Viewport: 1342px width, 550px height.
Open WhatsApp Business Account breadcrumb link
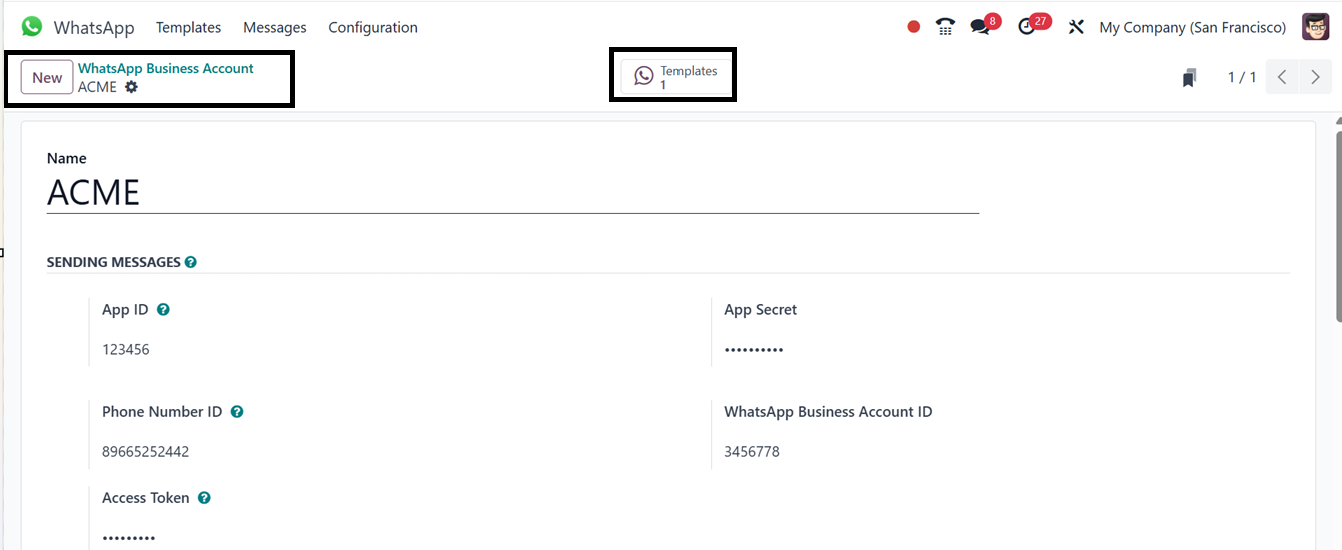pos(166,68)
